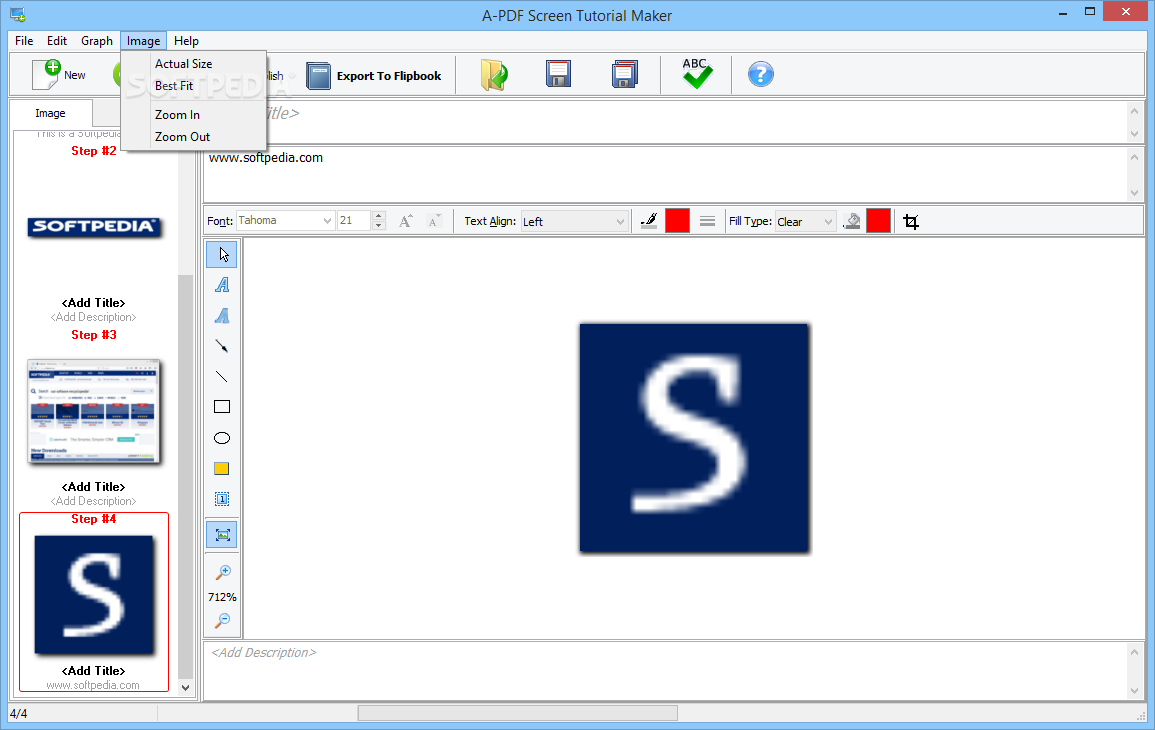Click the save project floppy icon

pos(558,74)
